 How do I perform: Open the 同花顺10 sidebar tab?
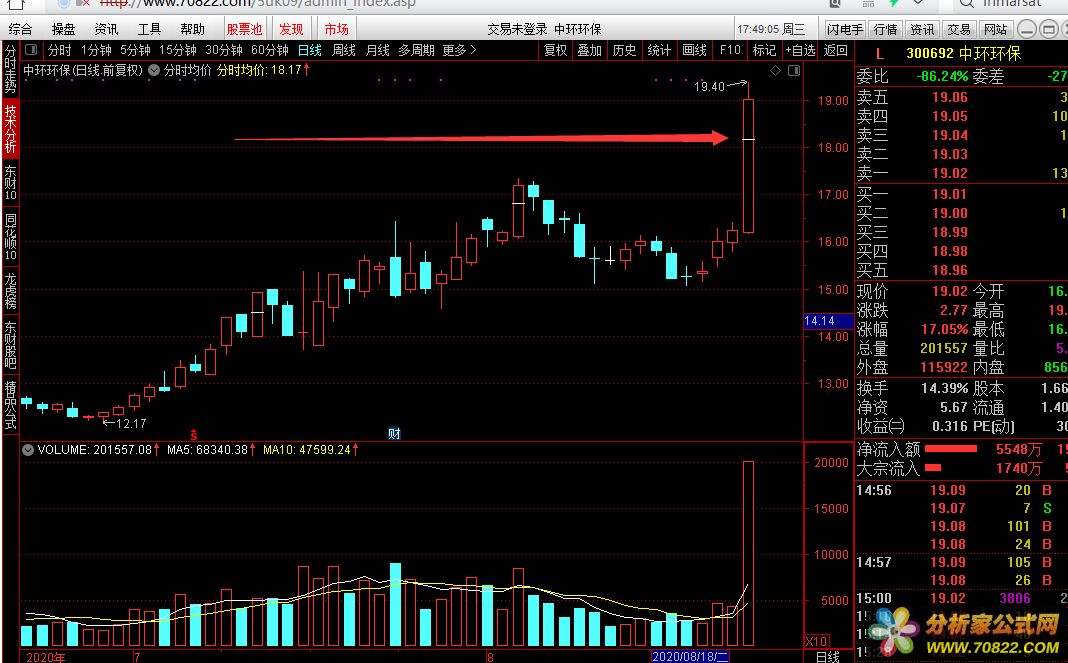[x=10, y=238]
